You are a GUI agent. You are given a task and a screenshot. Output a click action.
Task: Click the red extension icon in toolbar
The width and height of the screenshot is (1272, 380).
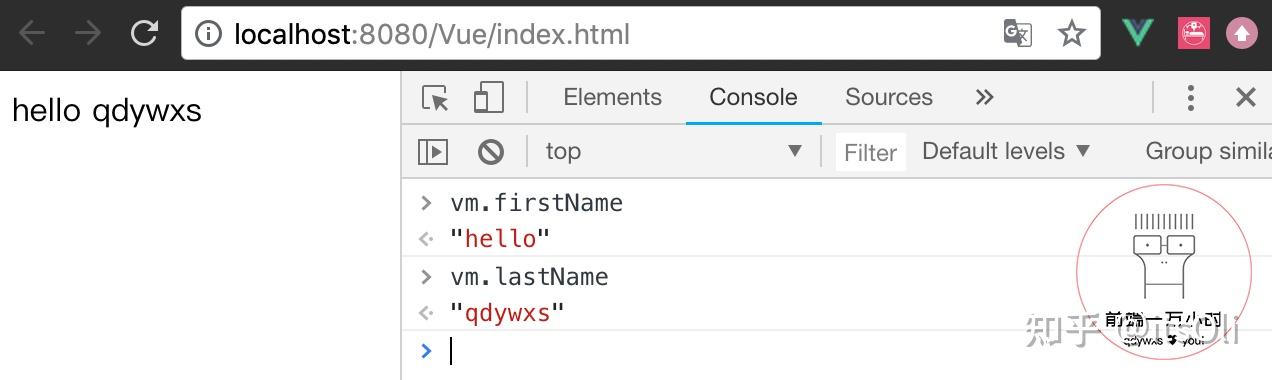pos(1192,34)
